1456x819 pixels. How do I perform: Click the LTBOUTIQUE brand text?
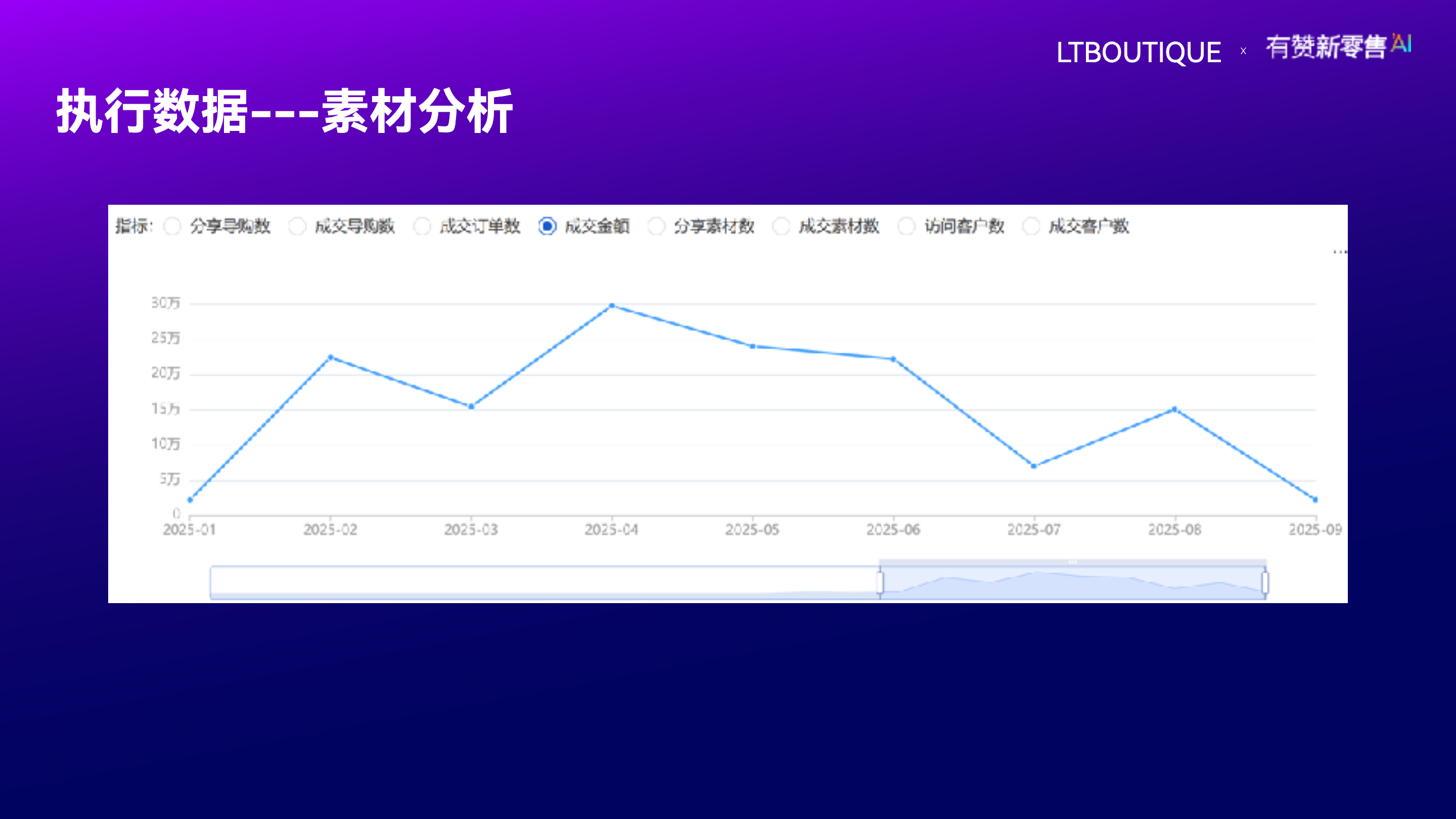(x=1139, y=53)
